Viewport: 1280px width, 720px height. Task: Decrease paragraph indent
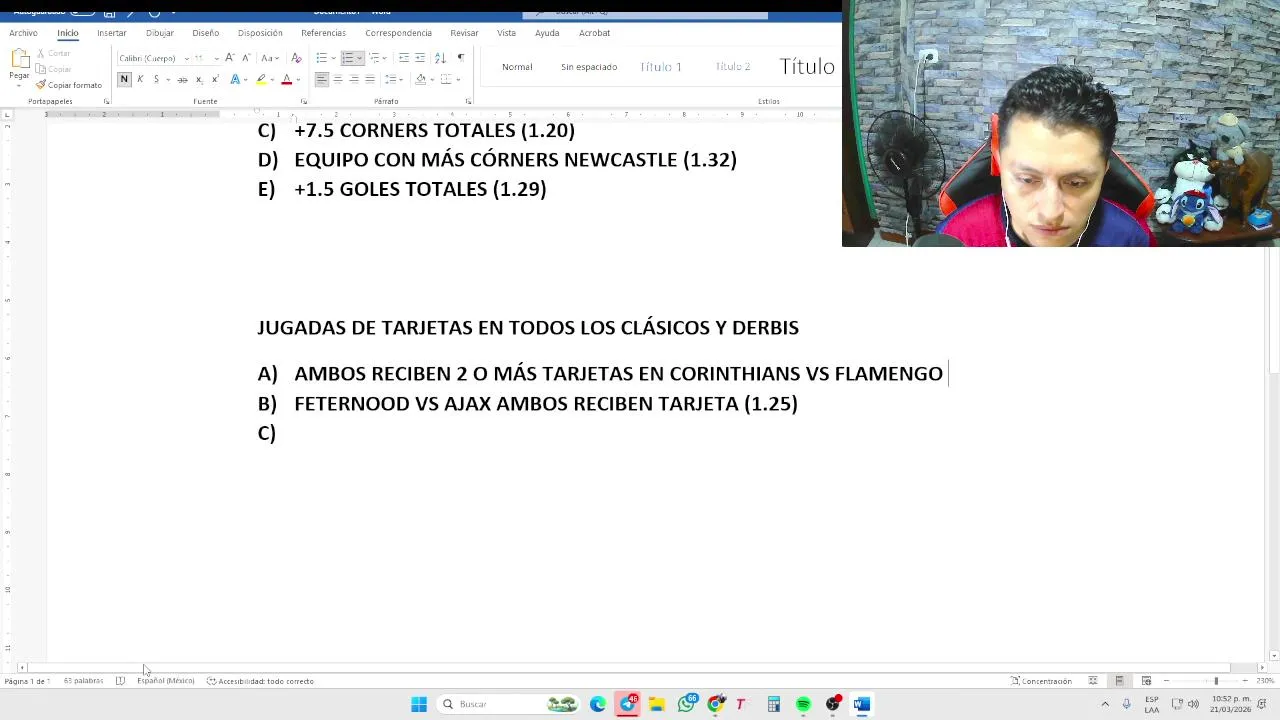(x=404, y=58)
